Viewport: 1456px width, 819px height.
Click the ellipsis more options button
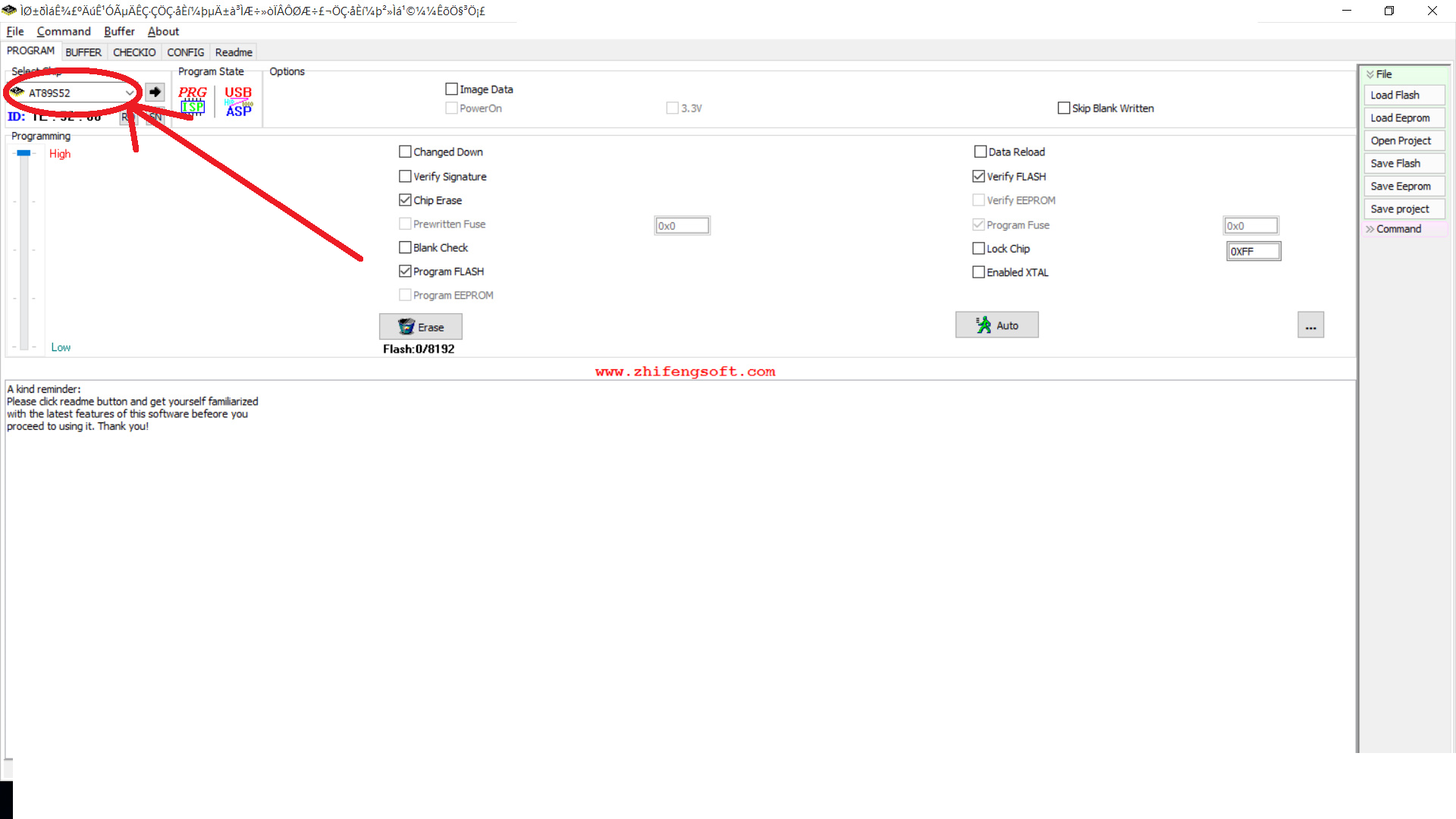pyautogui.click(x=1310, y=325)
